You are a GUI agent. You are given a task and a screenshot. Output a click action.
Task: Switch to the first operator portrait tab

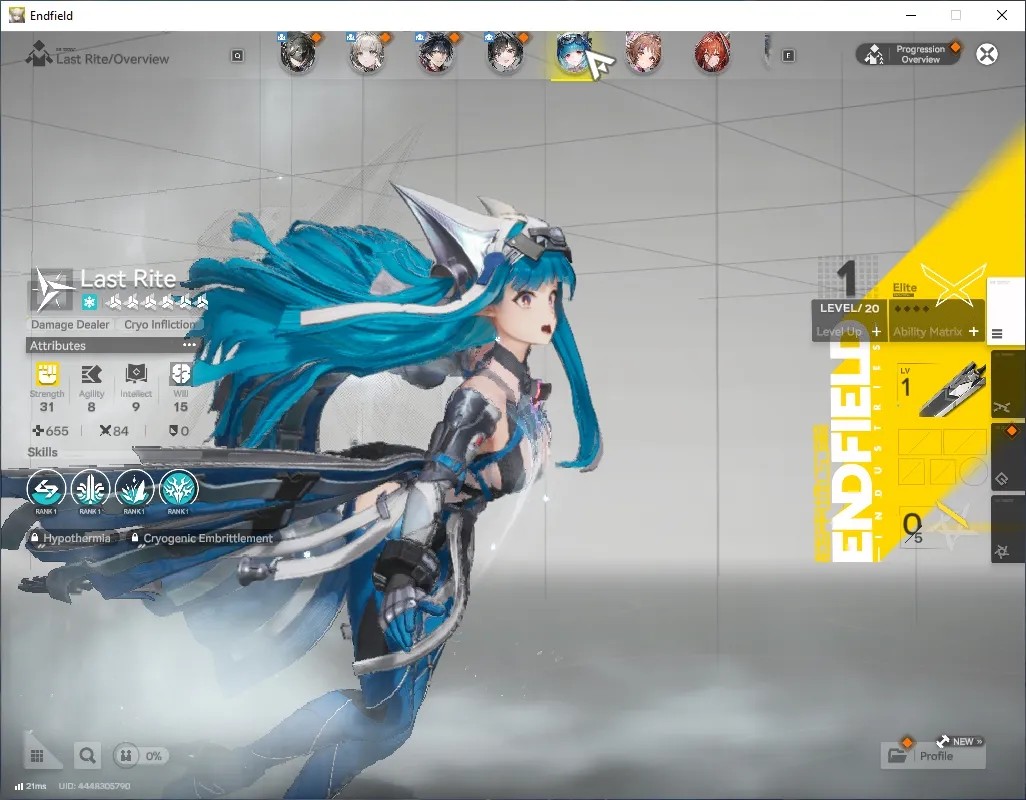tap(298, 54)
